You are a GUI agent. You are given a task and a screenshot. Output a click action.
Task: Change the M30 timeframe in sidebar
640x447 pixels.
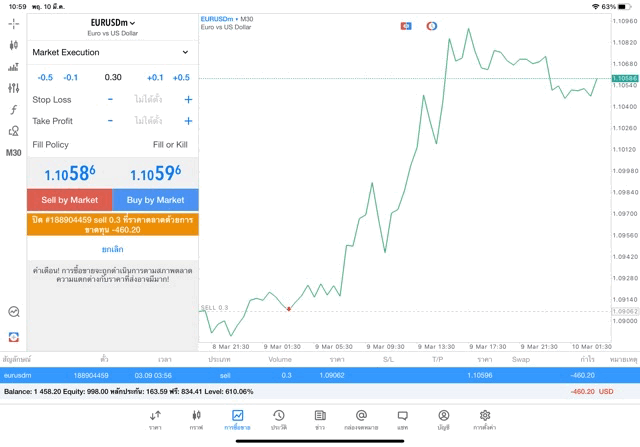13,153
